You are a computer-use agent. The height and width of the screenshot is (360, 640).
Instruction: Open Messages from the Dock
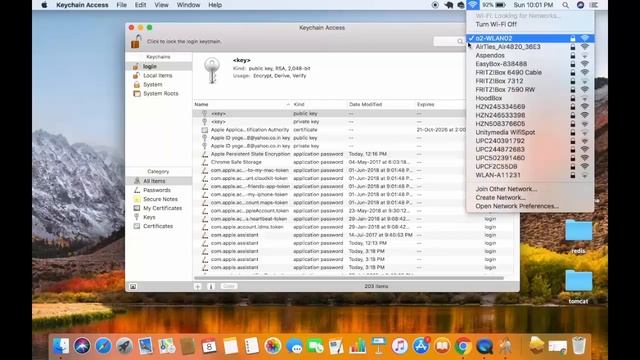point(294,347)
